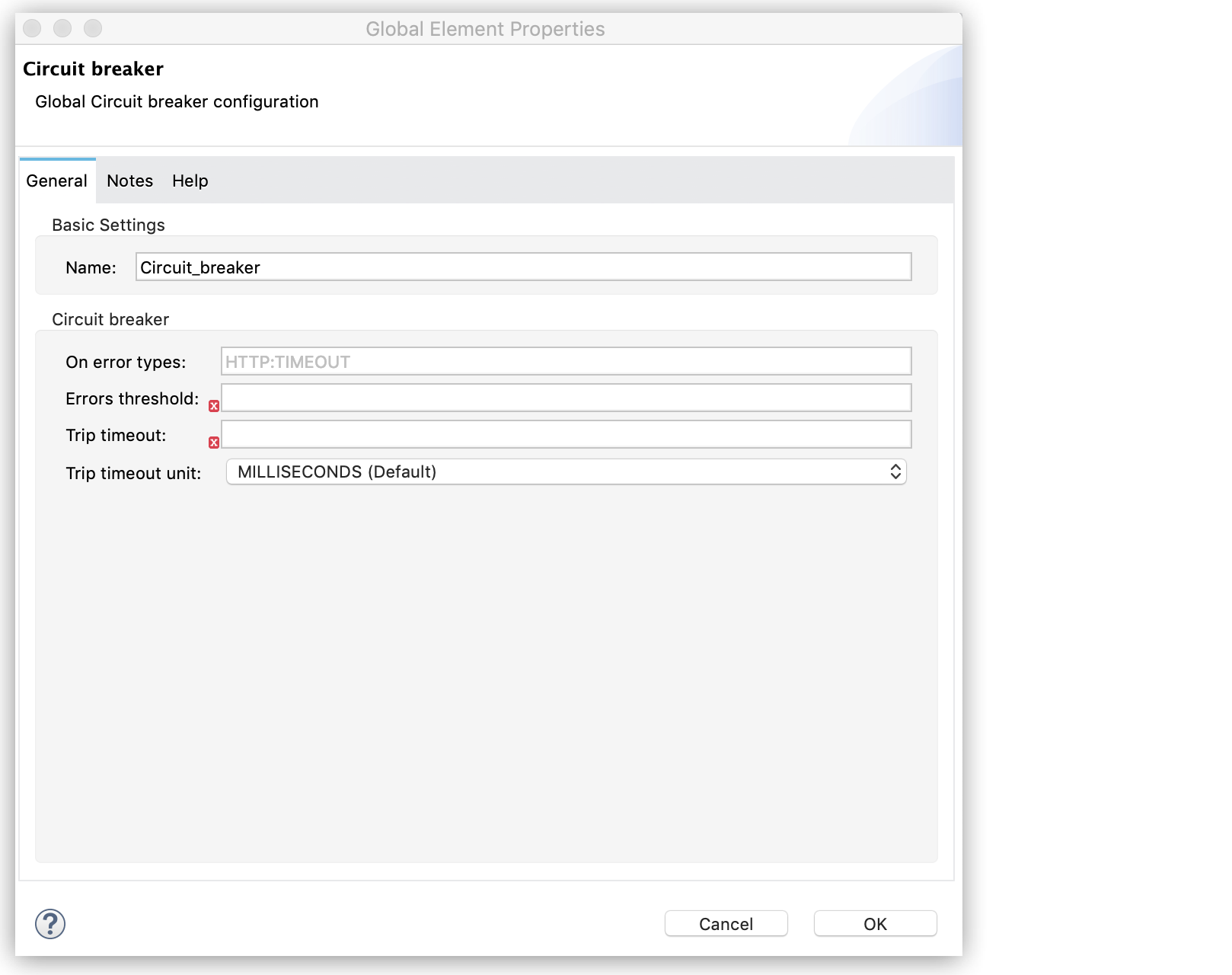Click inside the Name field

pyautogui.click(x=522, y=267)
